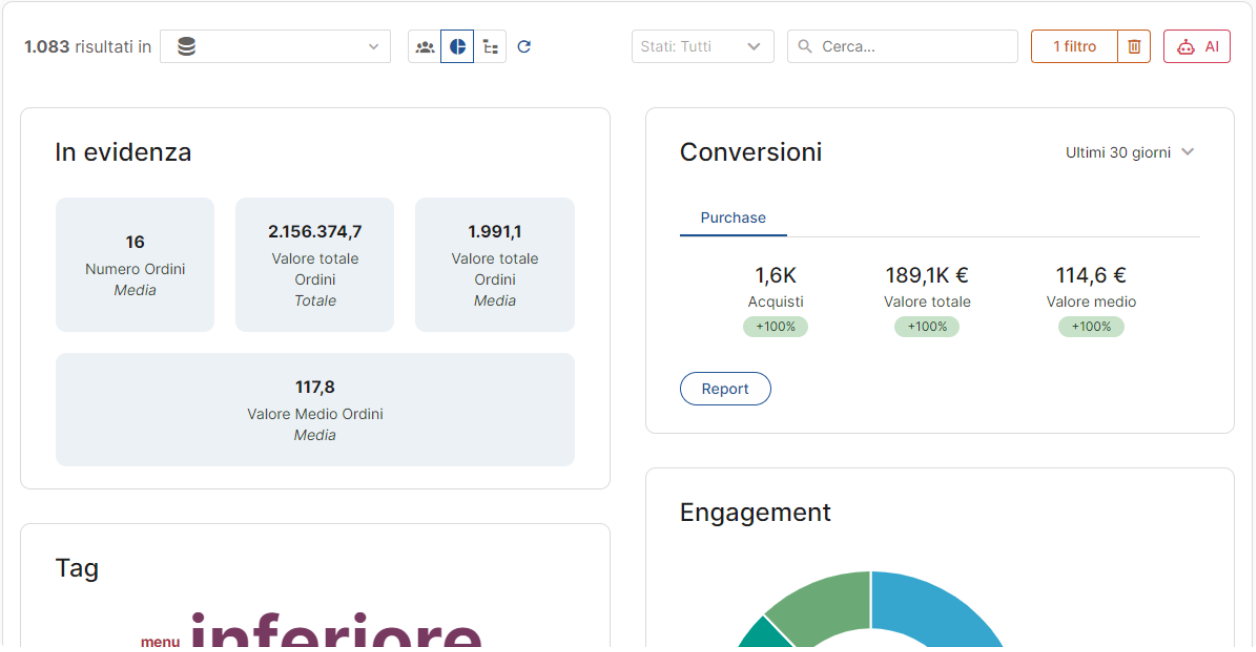
Task: Click the refresh results icon
Action: click(524, 47)
